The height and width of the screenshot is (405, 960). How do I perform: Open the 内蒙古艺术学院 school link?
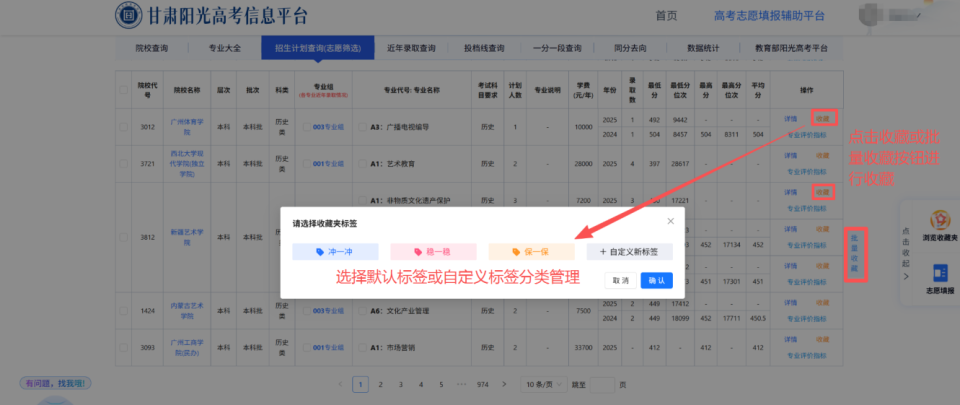187,310
